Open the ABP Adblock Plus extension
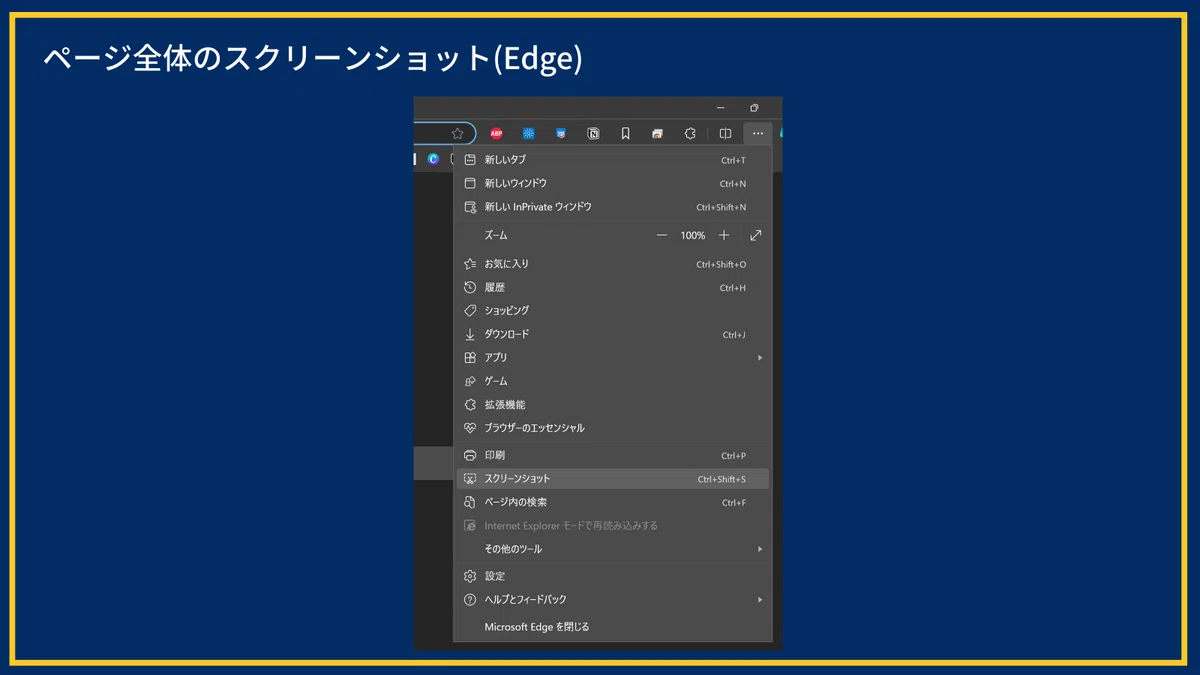 (496, 133)
